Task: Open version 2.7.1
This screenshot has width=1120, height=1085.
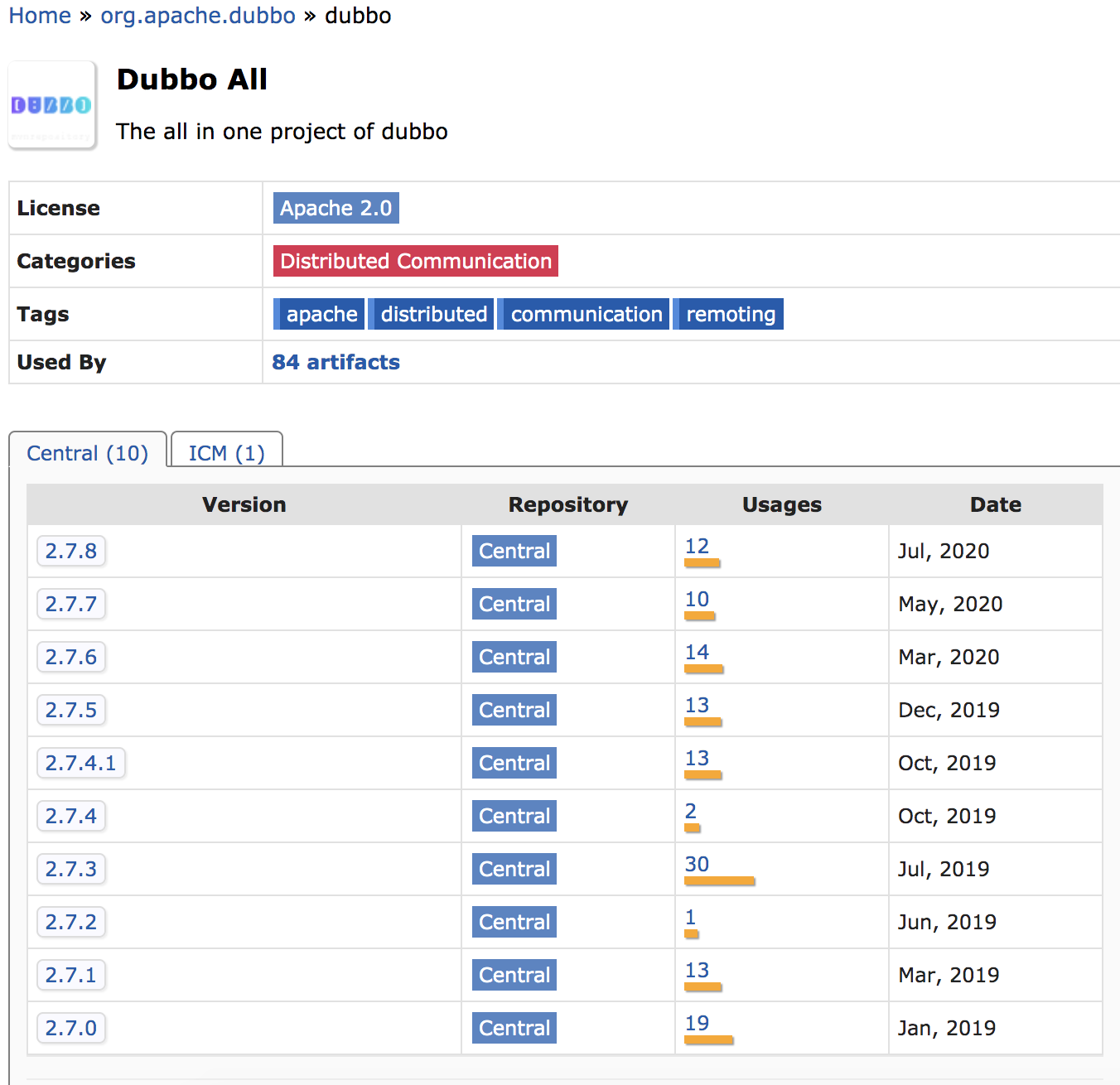Action: [71, 975]
